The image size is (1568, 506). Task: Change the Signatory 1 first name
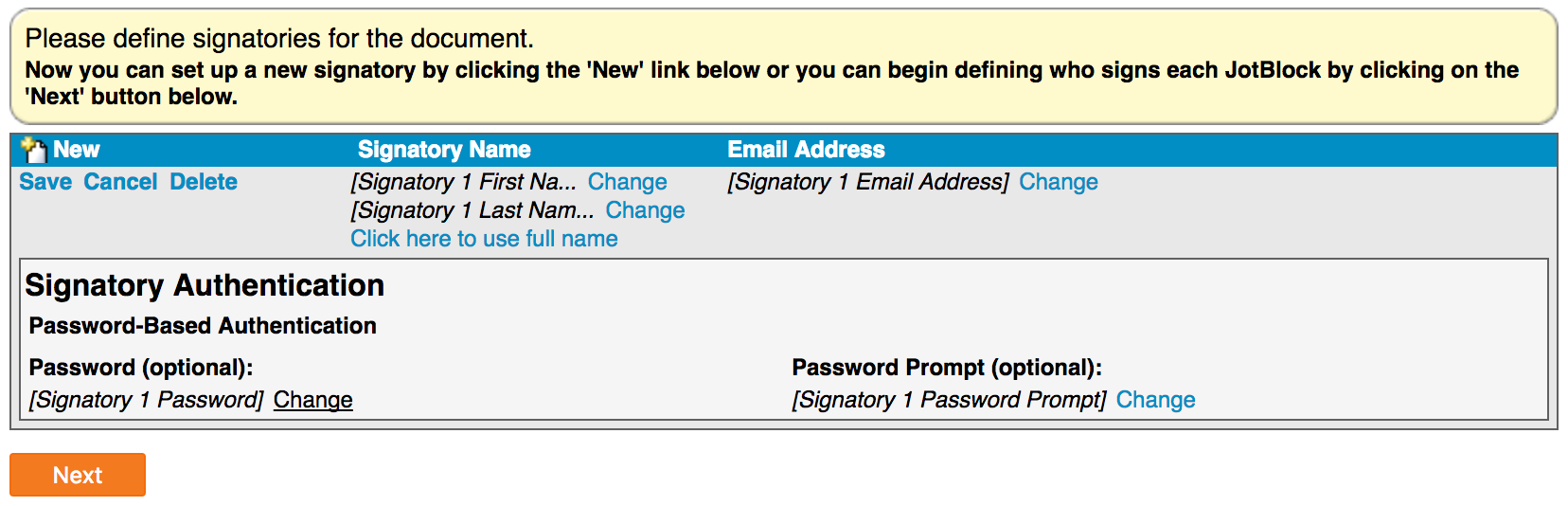pos(627,182)
